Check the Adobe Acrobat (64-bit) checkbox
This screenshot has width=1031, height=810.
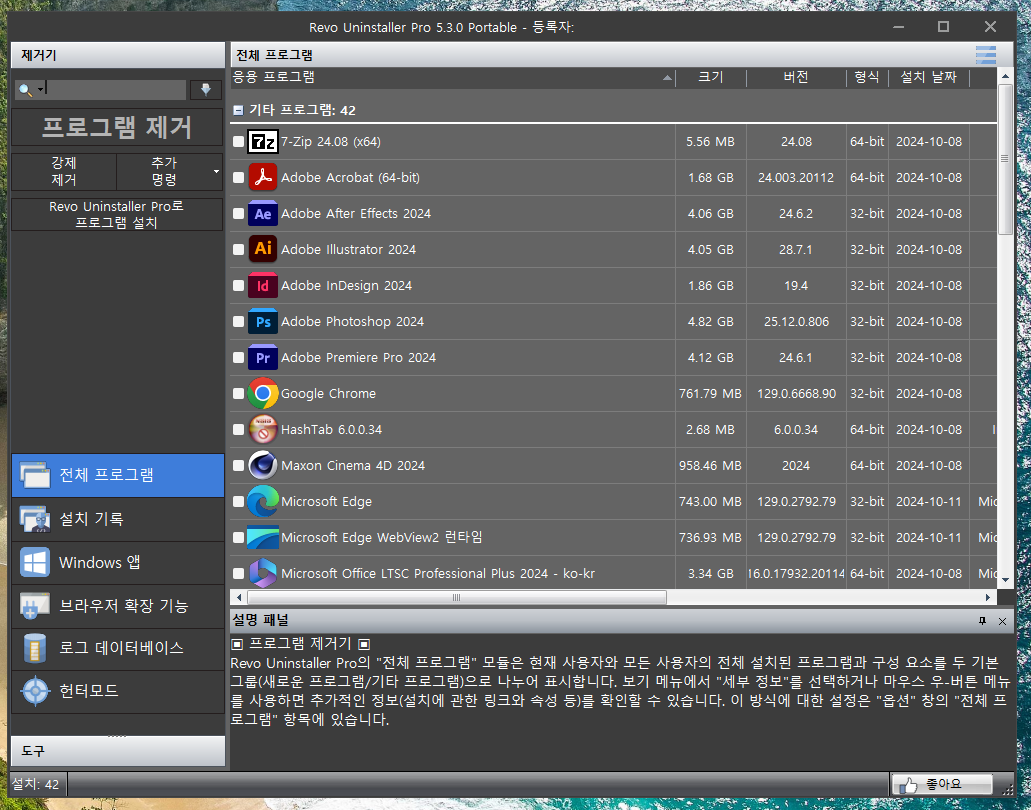(239, 178)
